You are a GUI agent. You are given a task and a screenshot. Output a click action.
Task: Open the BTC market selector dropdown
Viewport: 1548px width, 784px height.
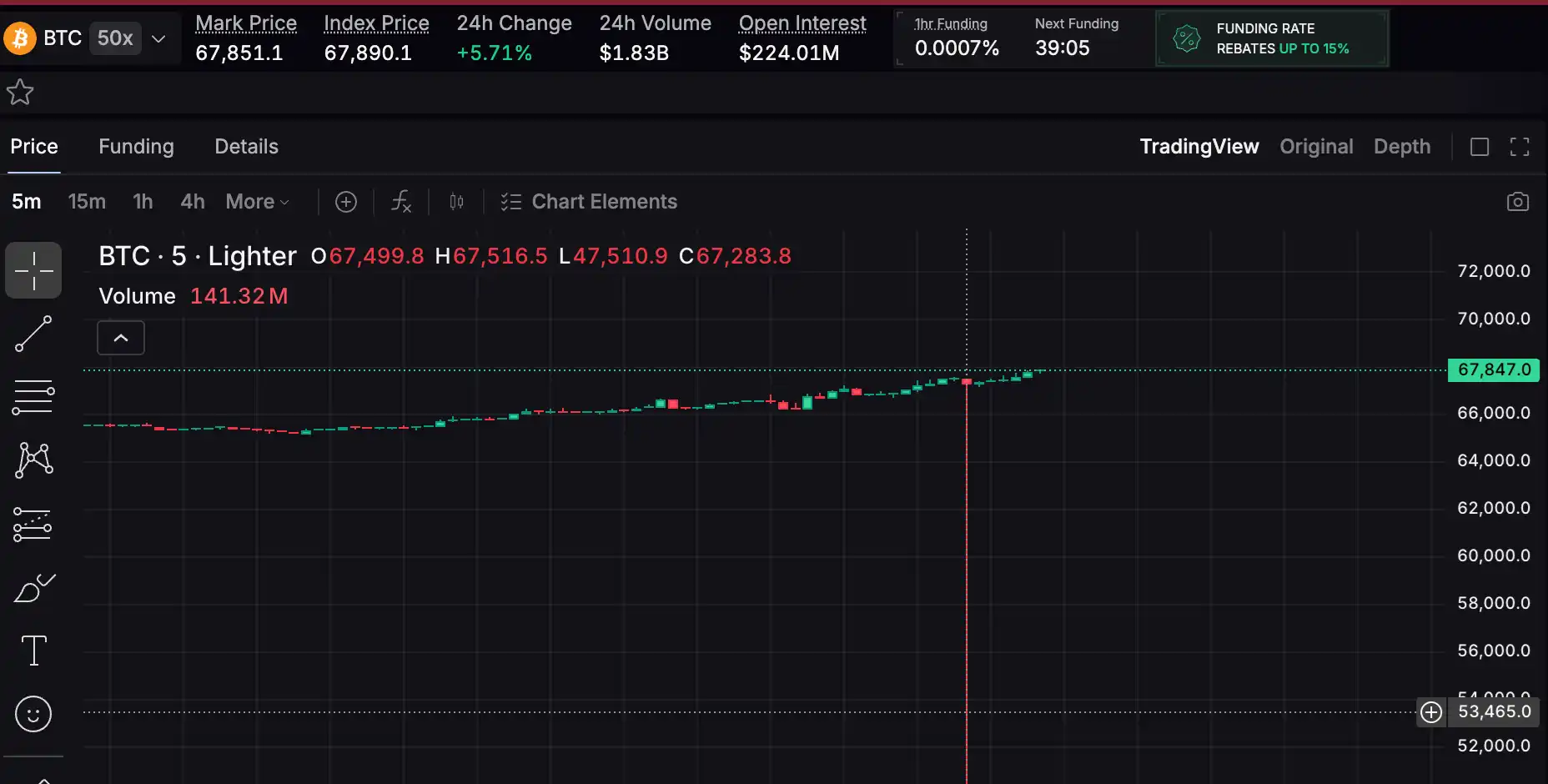pyautogui.click(x=158, y=38)
